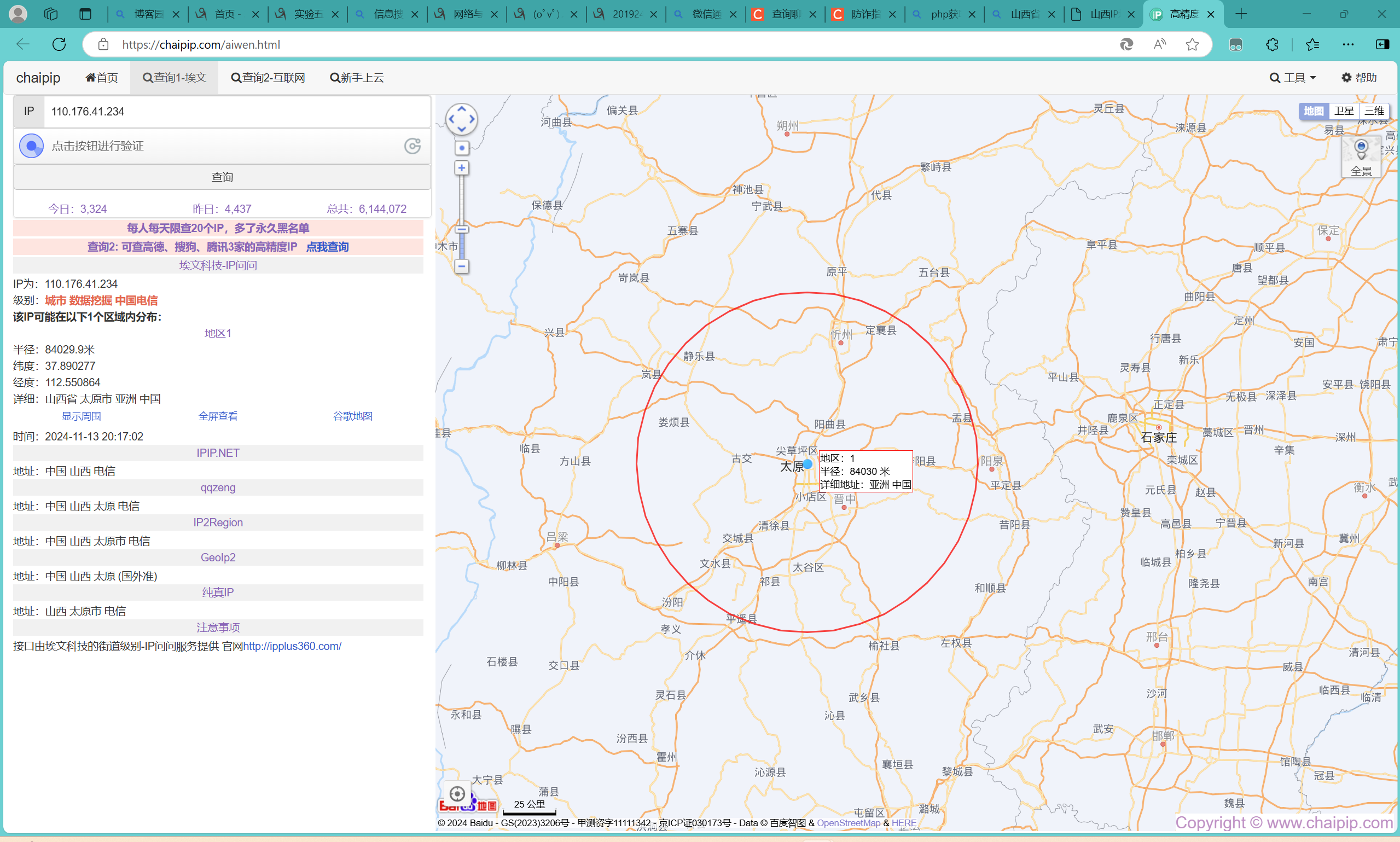Click the 谷歌地图 link
The image size is (1400, 842).
point(352,416)
